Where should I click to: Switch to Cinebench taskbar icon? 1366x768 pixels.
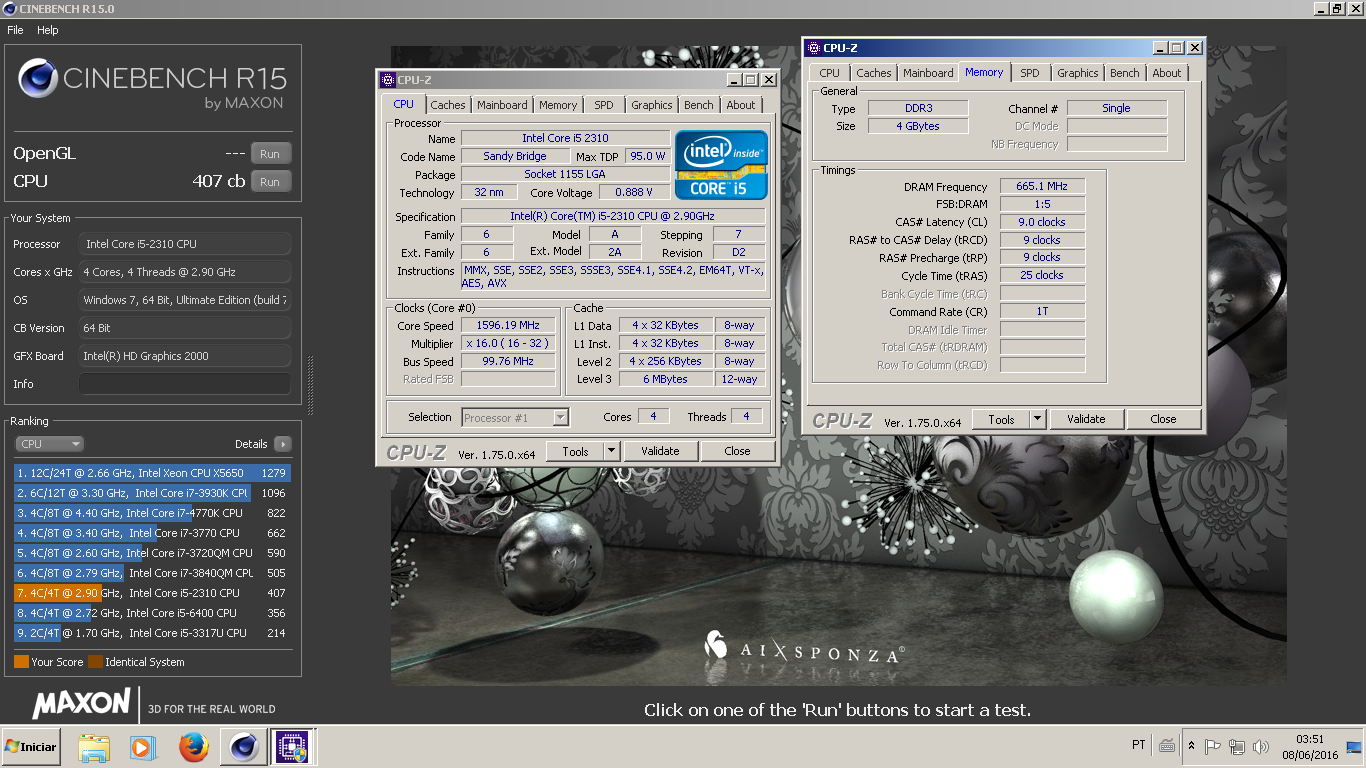243,747
